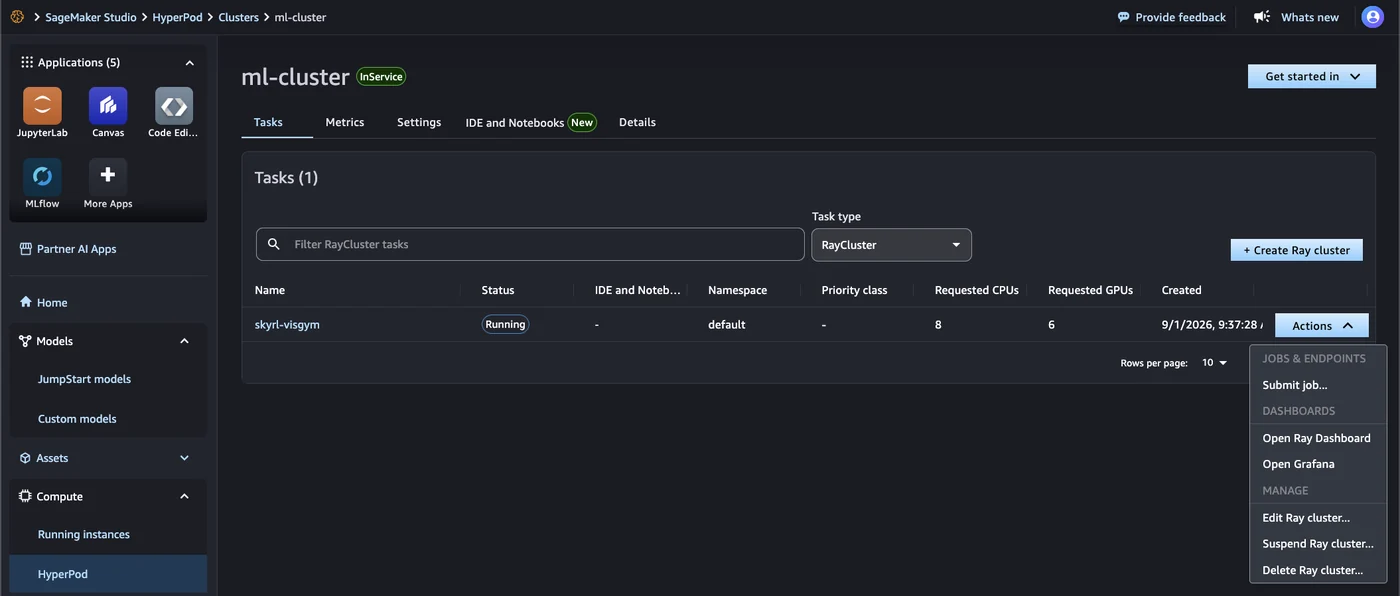Click the Applications grid icon
The height and width of the screenshot is (596, 1400).
click(27, 62)
